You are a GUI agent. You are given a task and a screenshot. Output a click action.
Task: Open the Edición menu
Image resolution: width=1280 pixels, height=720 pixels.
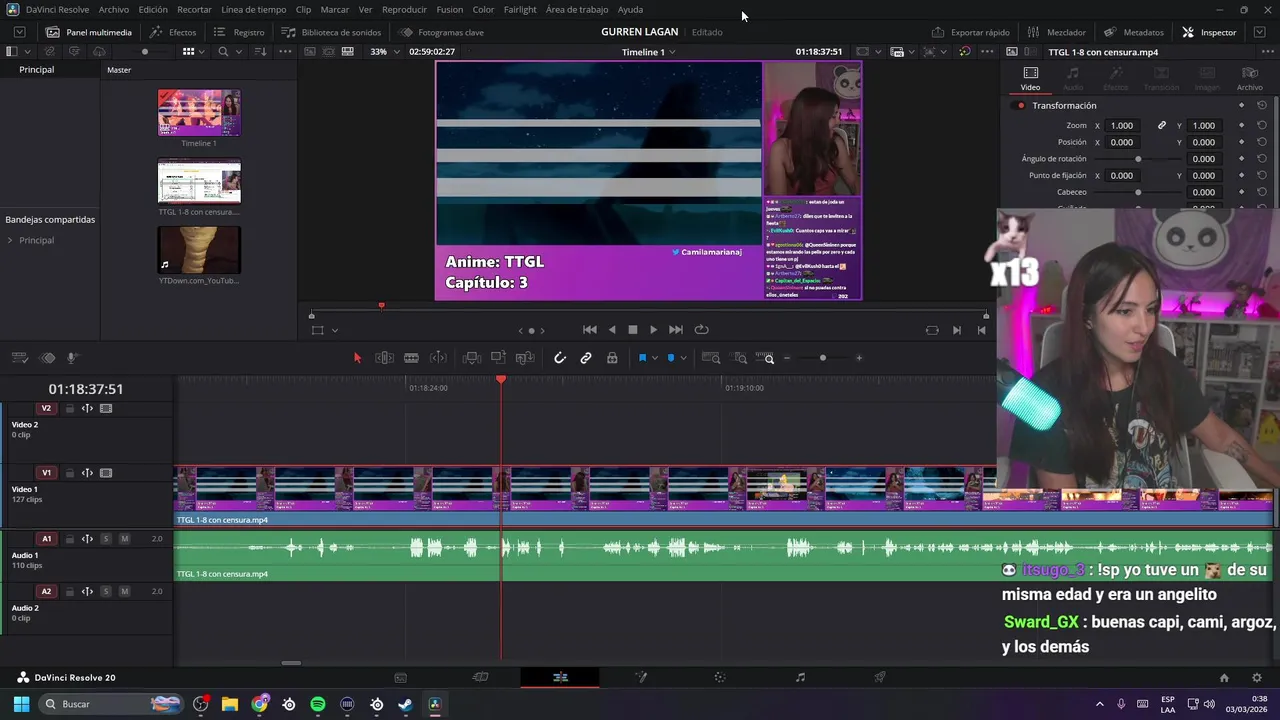pos(153,9)
